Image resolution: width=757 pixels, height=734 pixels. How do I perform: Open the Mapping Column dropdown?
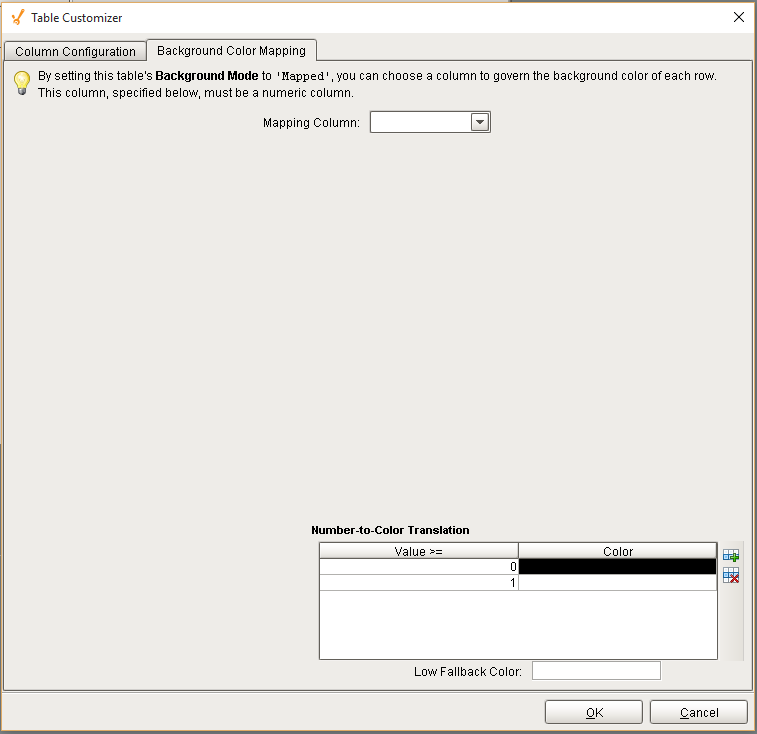click(x=479, y=122)
